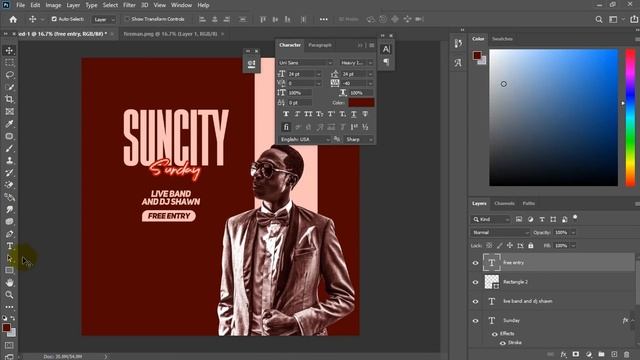Switch to the Swatches tab
The width and height of the screenshot is (640, 360).
pos(502,39)
